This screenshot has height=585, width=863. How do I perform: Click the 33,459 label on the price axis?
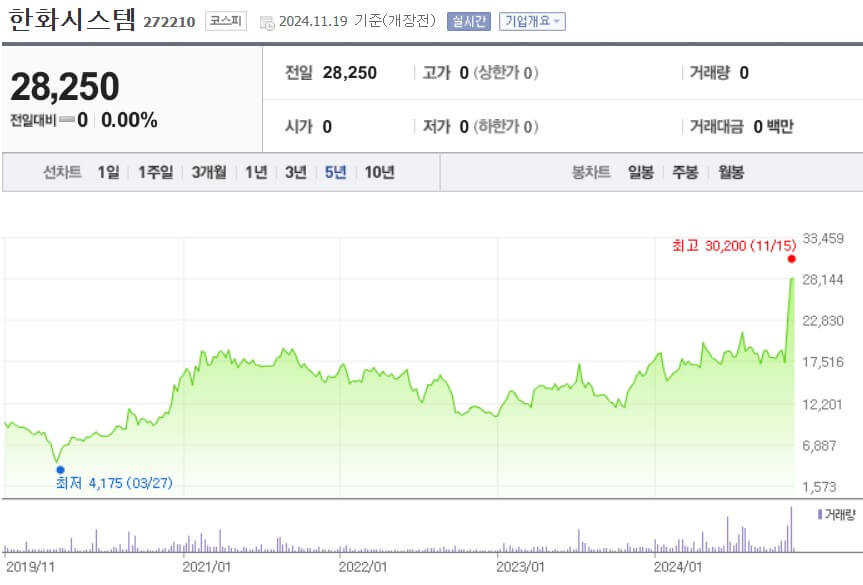(x=823, y=238)
